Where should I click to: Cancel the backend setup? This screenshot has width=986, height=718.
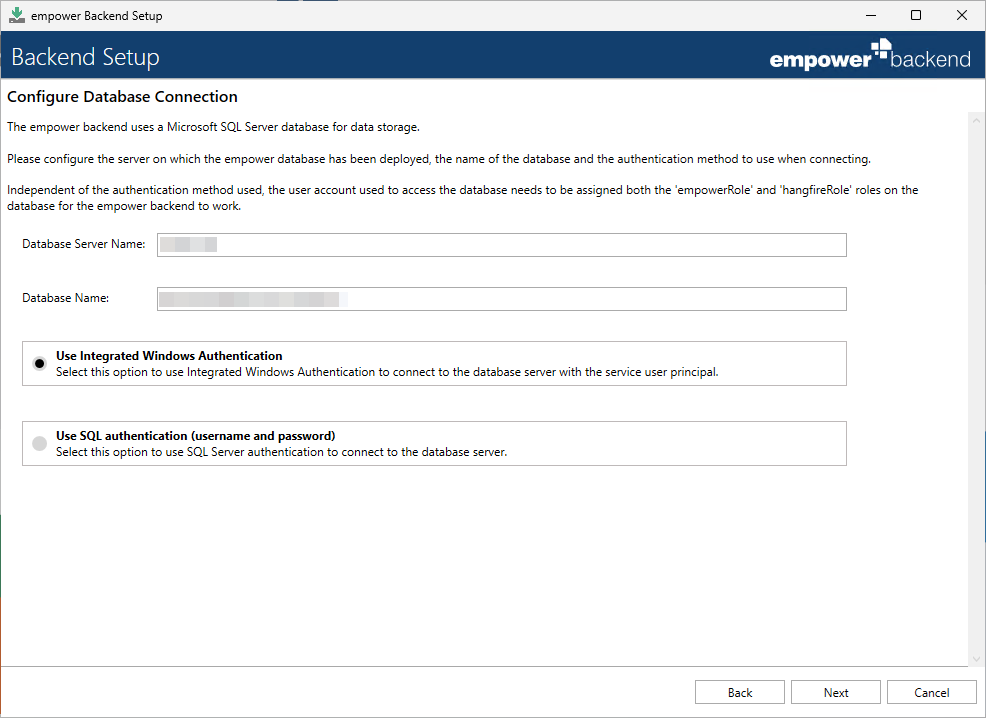(931, 692)
